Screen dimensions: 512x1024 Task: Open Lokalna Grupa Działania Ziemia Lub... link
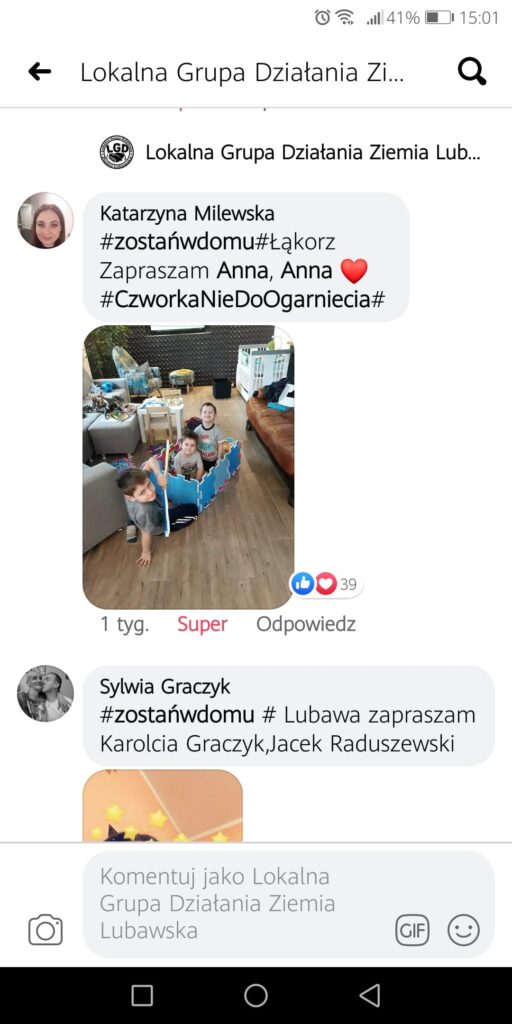tap(313, 153)
